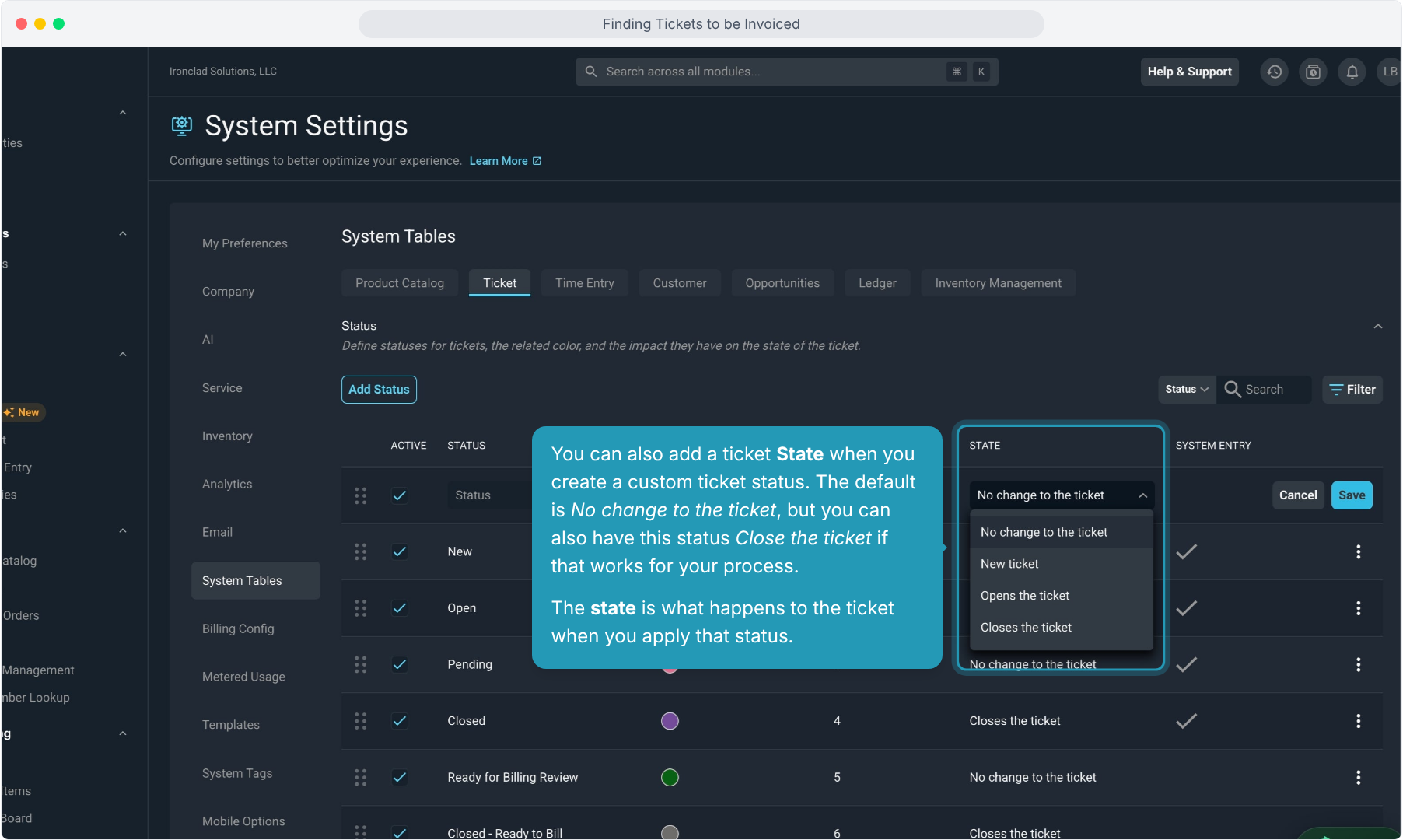1403x840 pixels.
Task: Click the external link icon beside Learn More
Action: pyautogui.click(x=537, y=161)
